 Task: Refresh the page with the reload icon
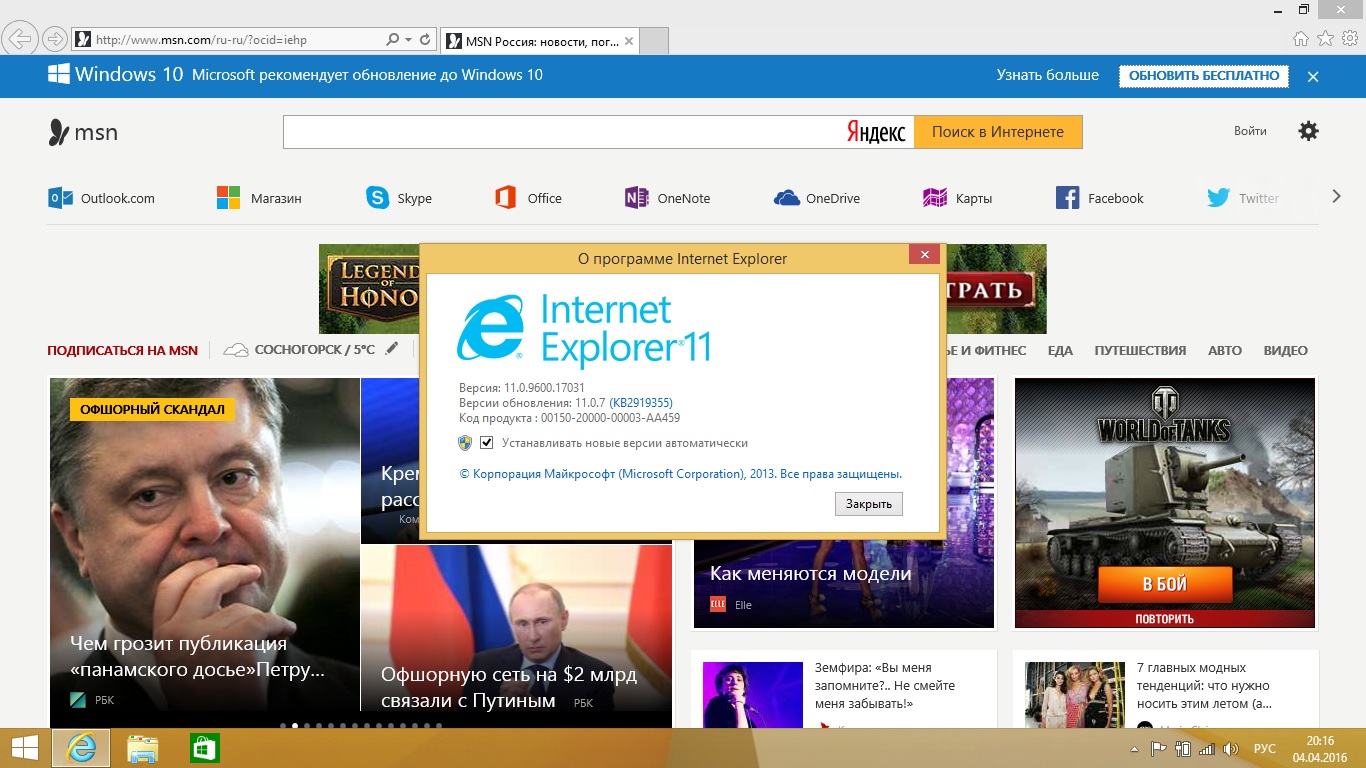(x=425, y=40)
